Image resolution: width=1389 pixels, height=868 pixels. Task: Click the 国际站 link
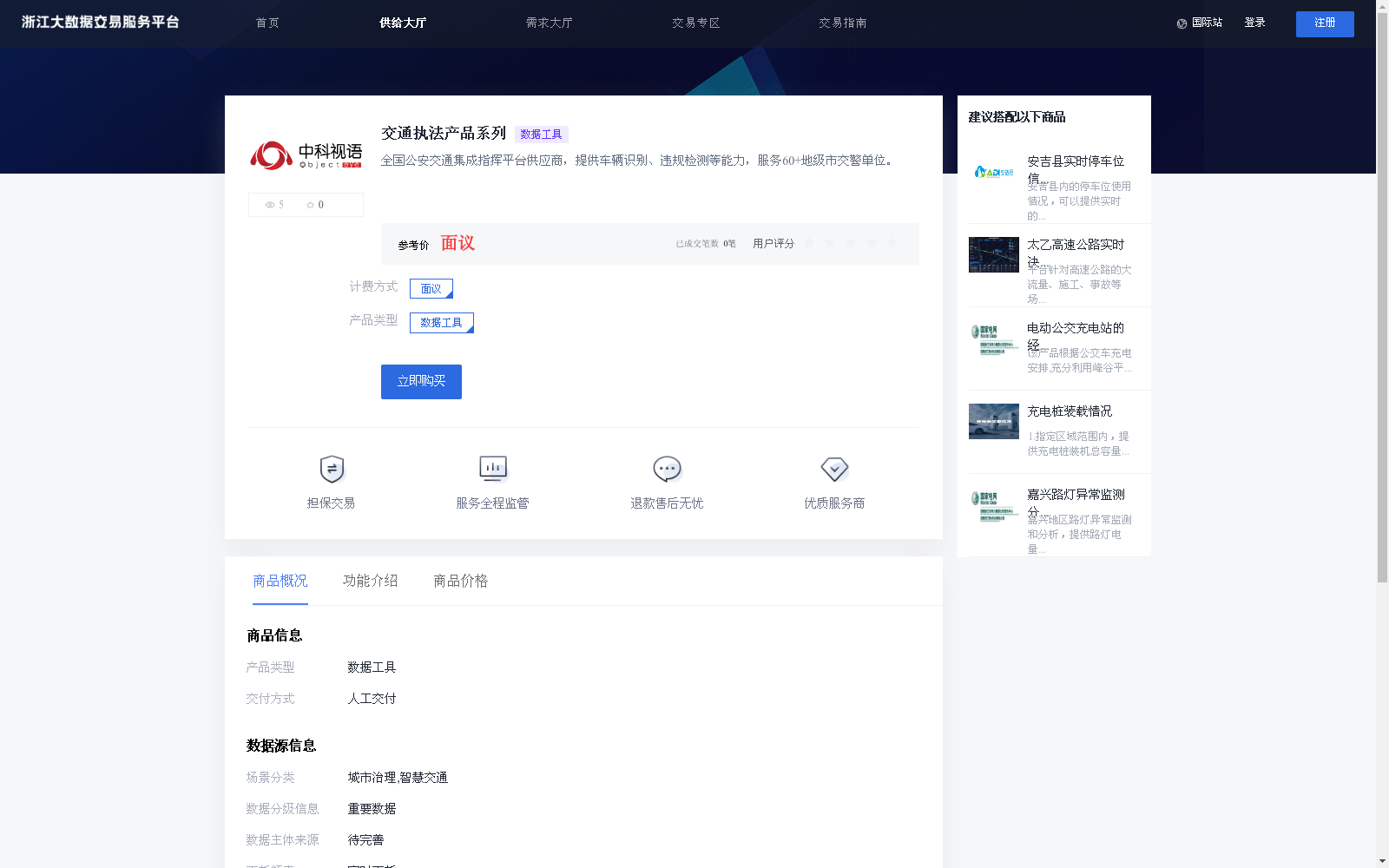pyautogui.click(x=1207, y=23)
